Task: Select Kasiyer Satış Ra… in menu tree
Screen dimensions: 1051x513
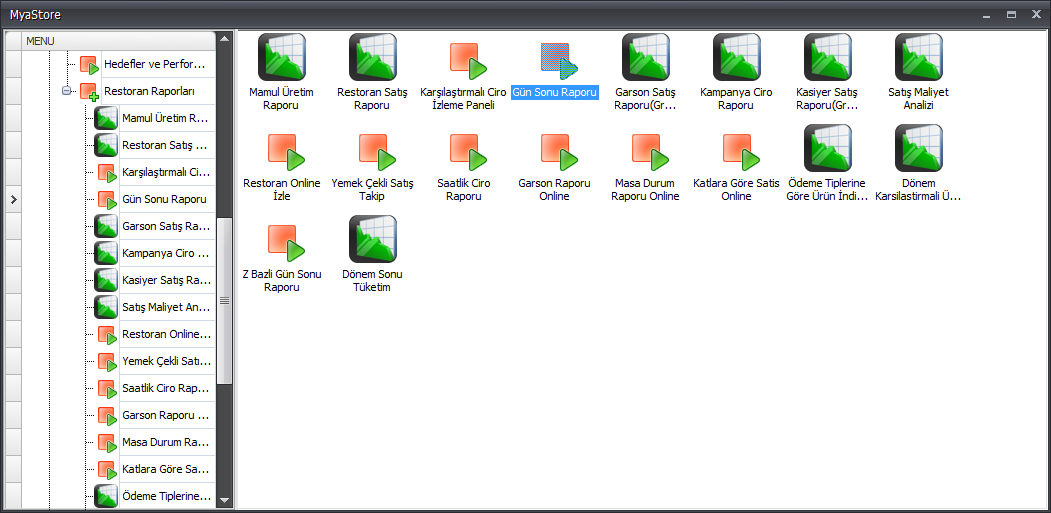Action: pyautogui.click(x=168, y=280)
